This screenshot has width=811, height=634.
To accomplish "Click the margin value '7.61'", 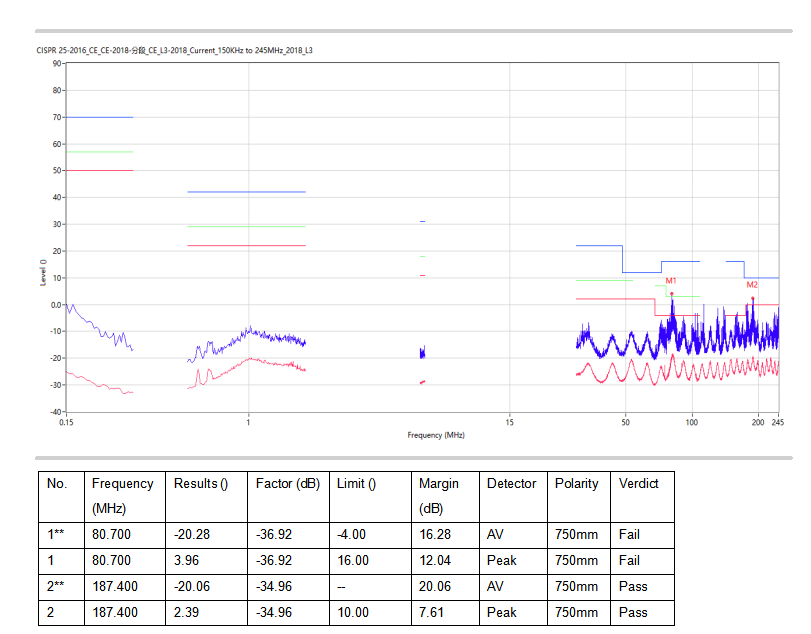I will tap(431, 612).
